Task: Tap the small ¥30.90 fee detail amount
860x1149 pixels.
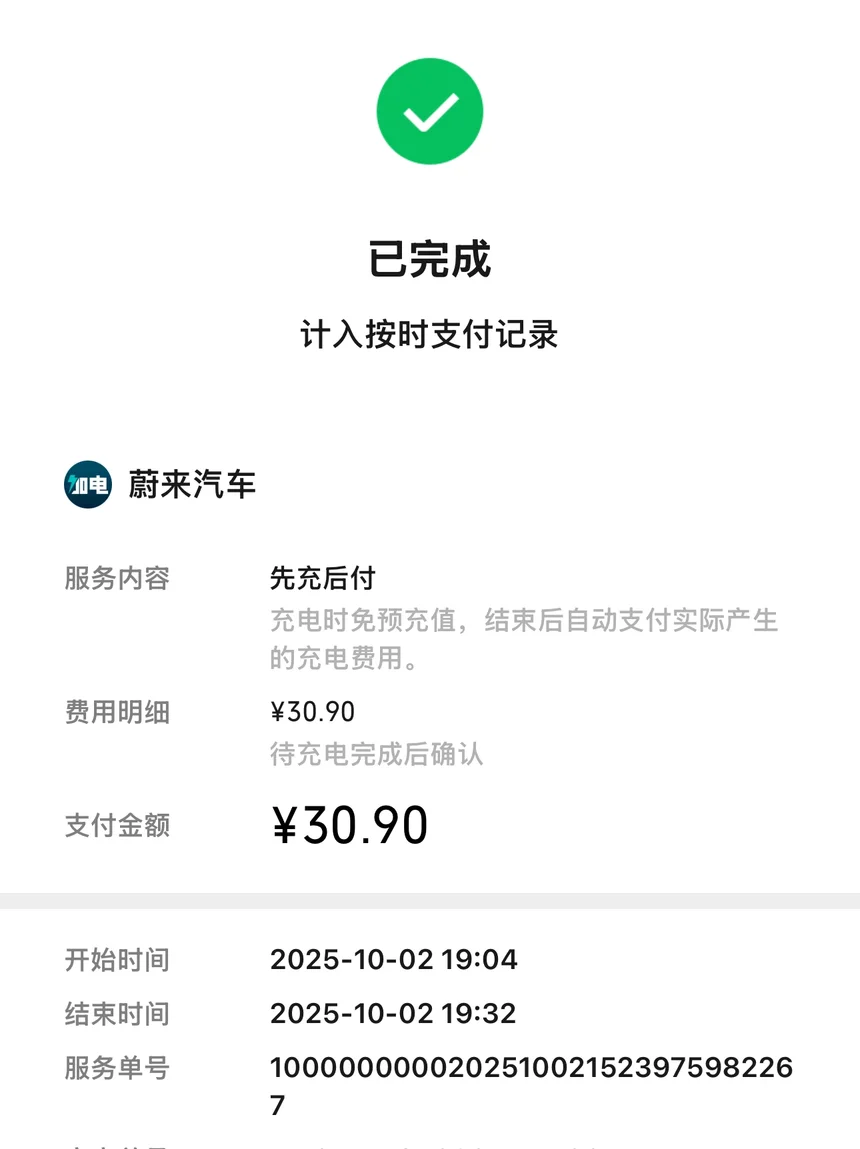Action: [x=312, y=712]
